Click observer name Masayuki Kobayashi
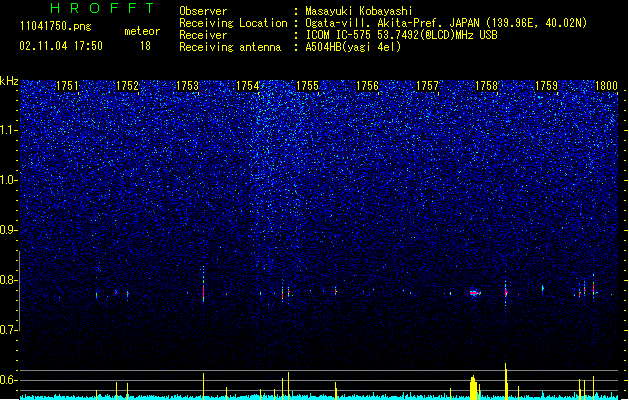 click(x=359, y=11)
